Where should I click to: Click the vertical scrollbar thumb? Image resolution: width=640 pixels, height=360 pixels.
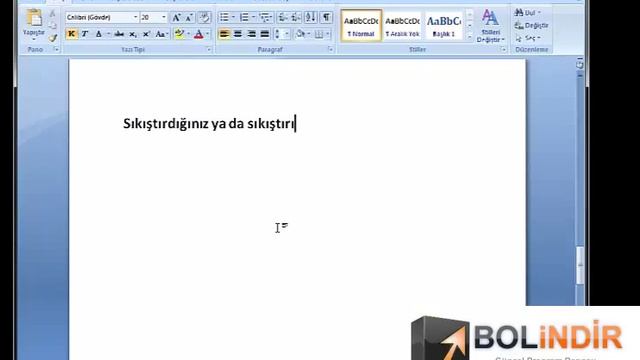580,265
